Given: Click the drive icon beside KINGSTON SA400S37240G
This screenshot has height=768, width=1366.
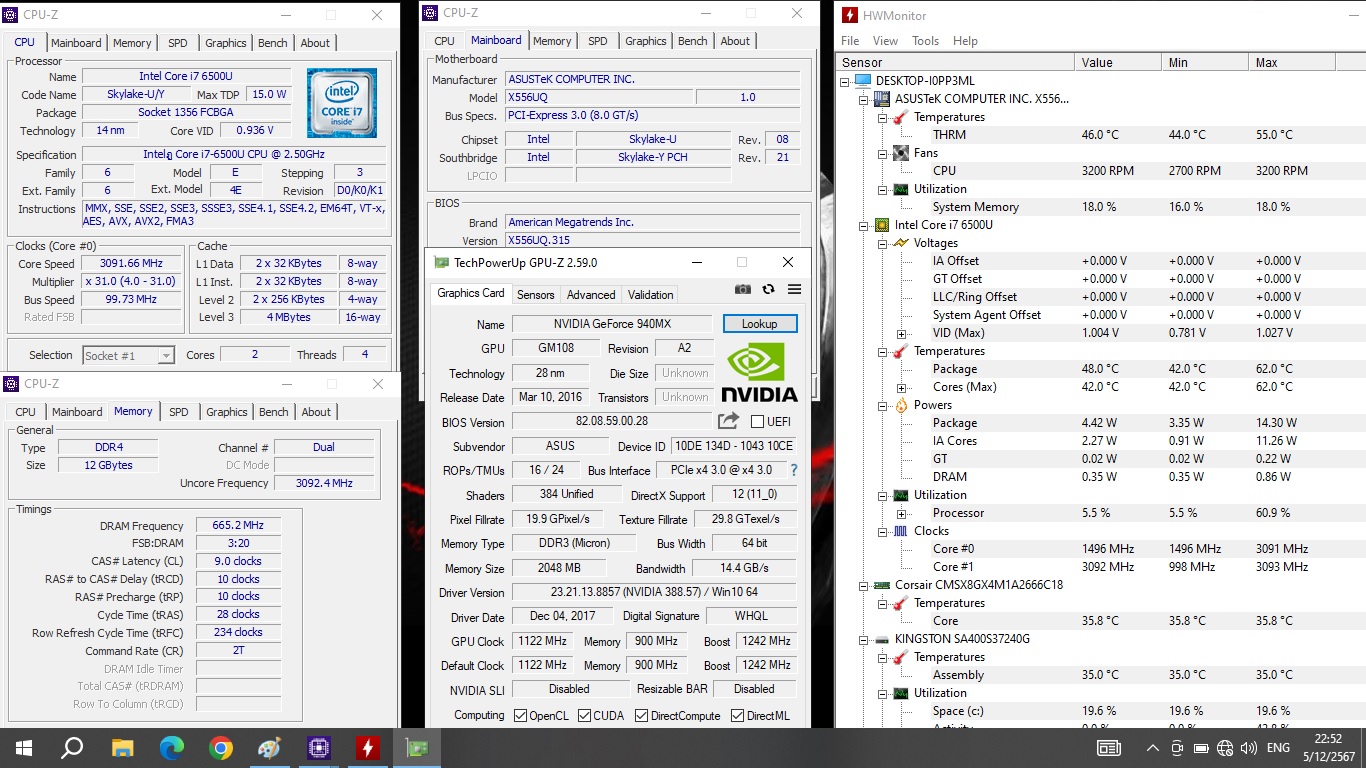Looking at the screenshot, I should click(x=882, y=639).
